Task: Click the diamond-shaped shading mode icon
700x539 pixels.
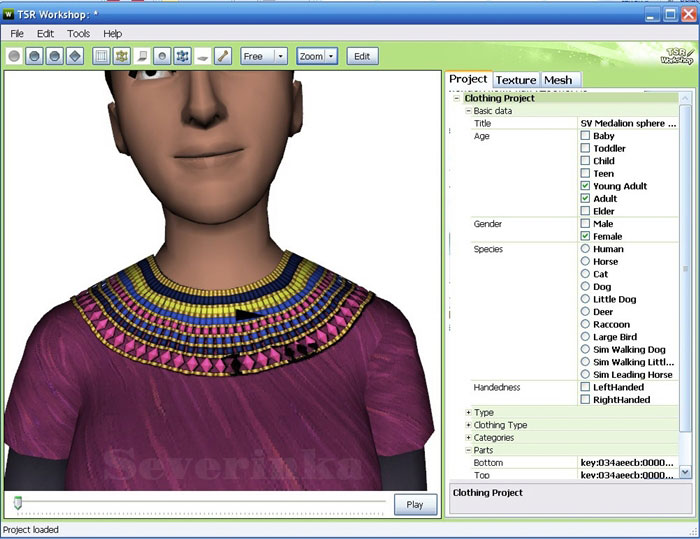Action: pyautogui.click(x=75, y=56)
